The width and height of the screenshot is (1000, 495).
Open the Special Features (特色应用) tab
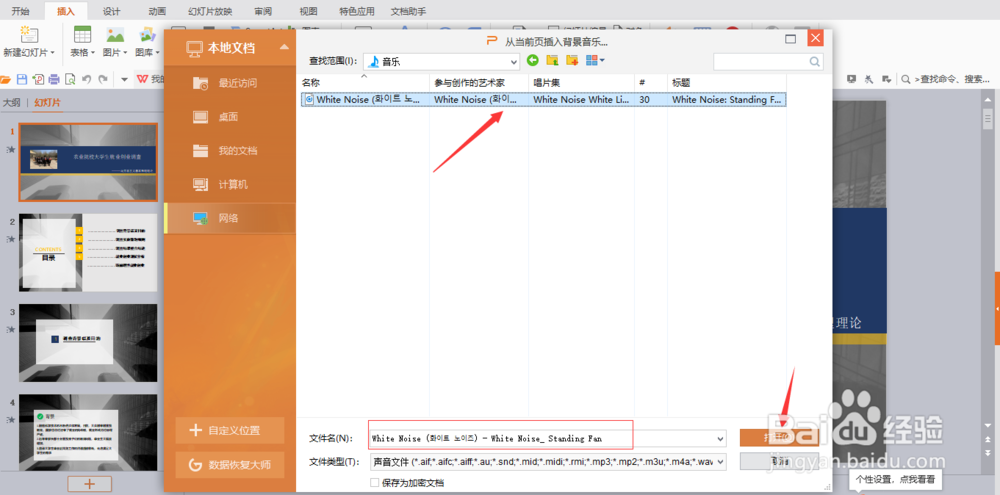click(357, 11)
